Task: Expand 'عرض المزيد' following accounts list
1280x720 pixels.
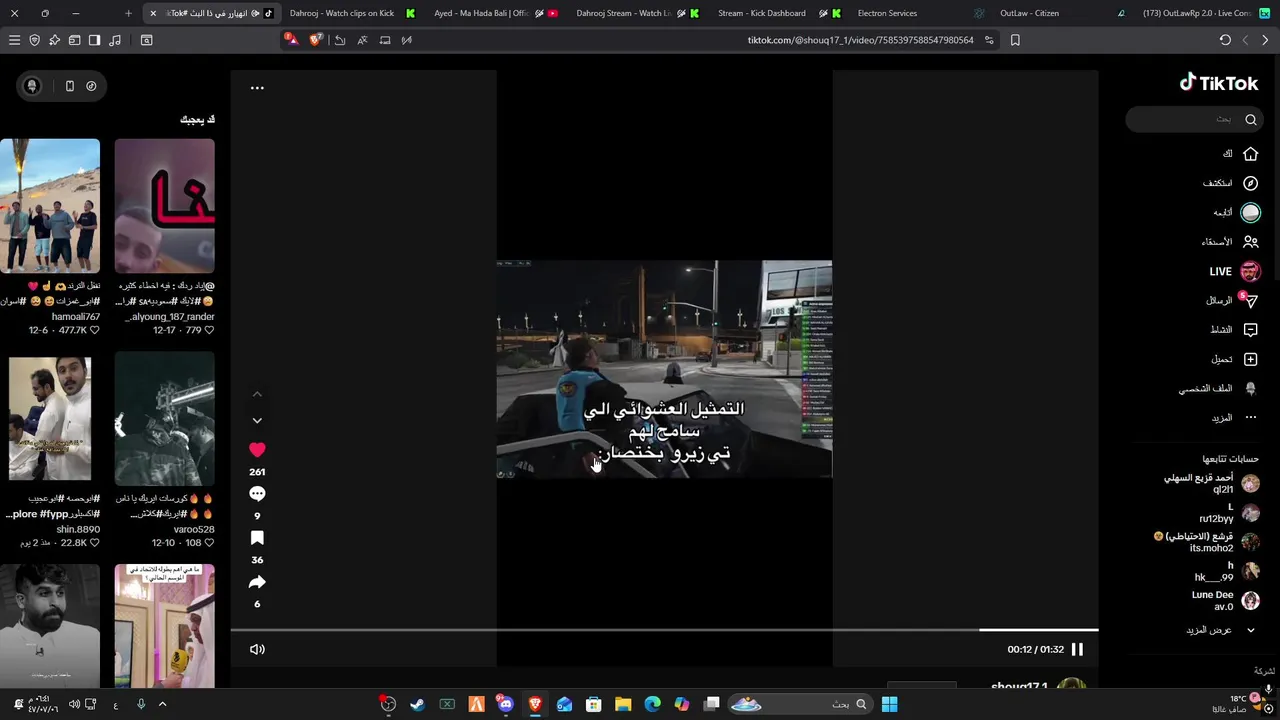Action: pos(1220,630)
